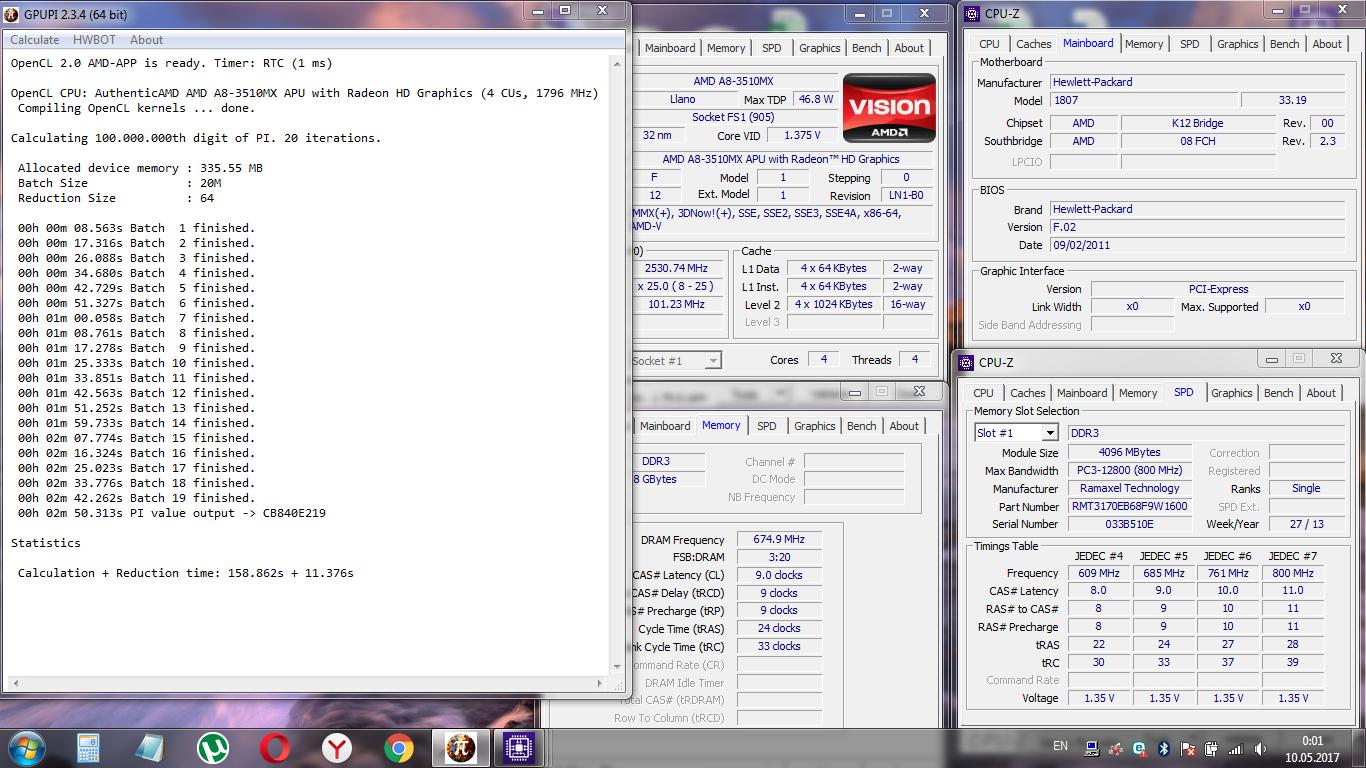Screen dimensions: 1366x768
Task: Open the HWBOT menu in GPUPI
Action: pos(94,40)
